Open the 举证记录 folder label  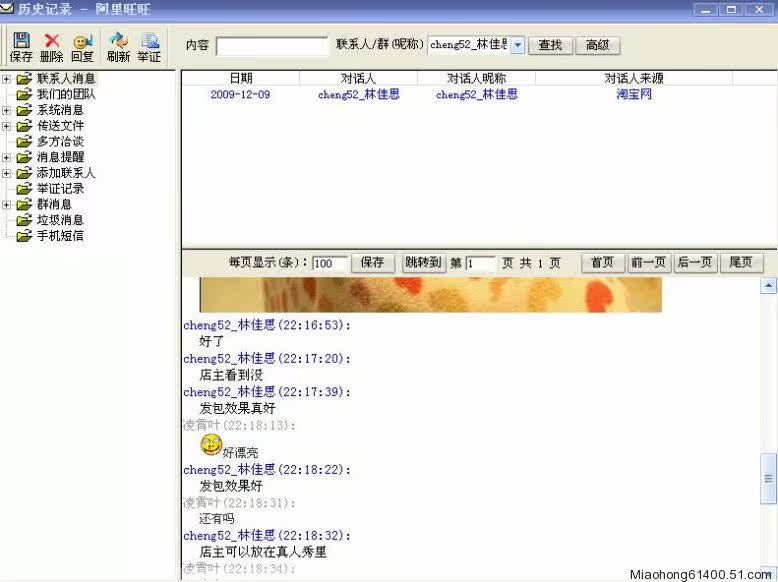tap(60, 189)
